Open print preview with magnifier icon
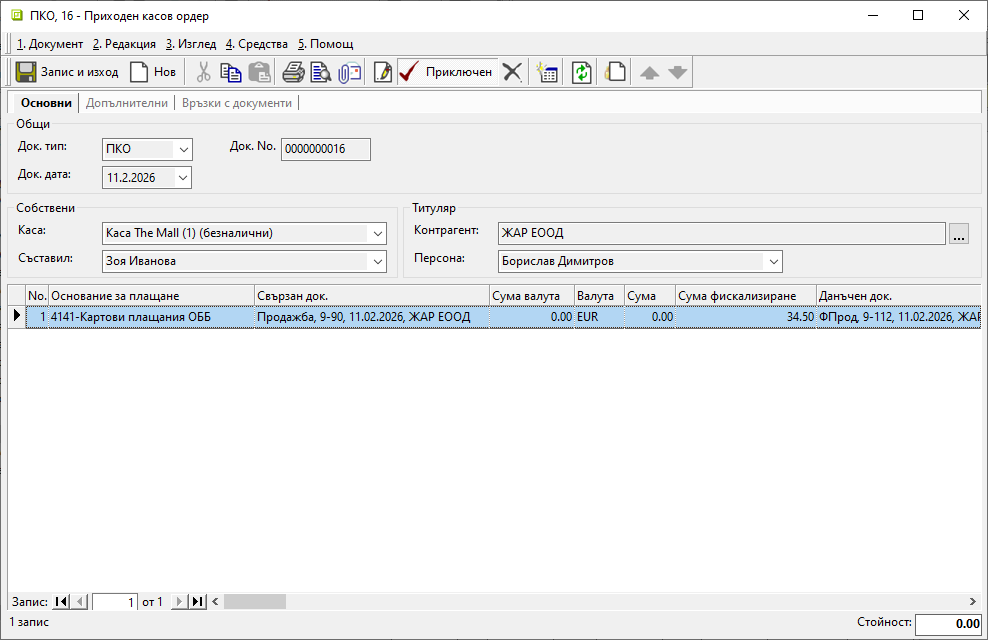This screenshot has width=988, height=640. 320,72
